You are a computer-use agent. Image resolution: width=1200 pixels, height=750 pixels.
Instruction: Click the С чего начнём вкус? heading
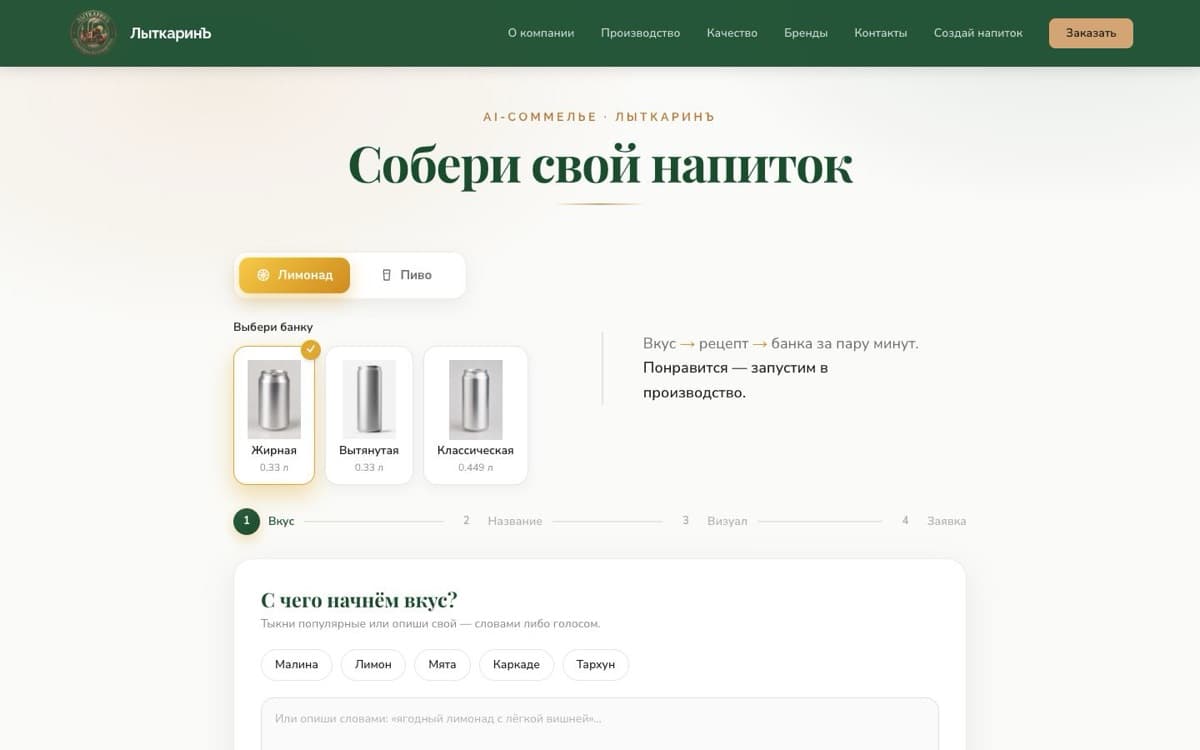pyautogui.click(x=359, y=600)
